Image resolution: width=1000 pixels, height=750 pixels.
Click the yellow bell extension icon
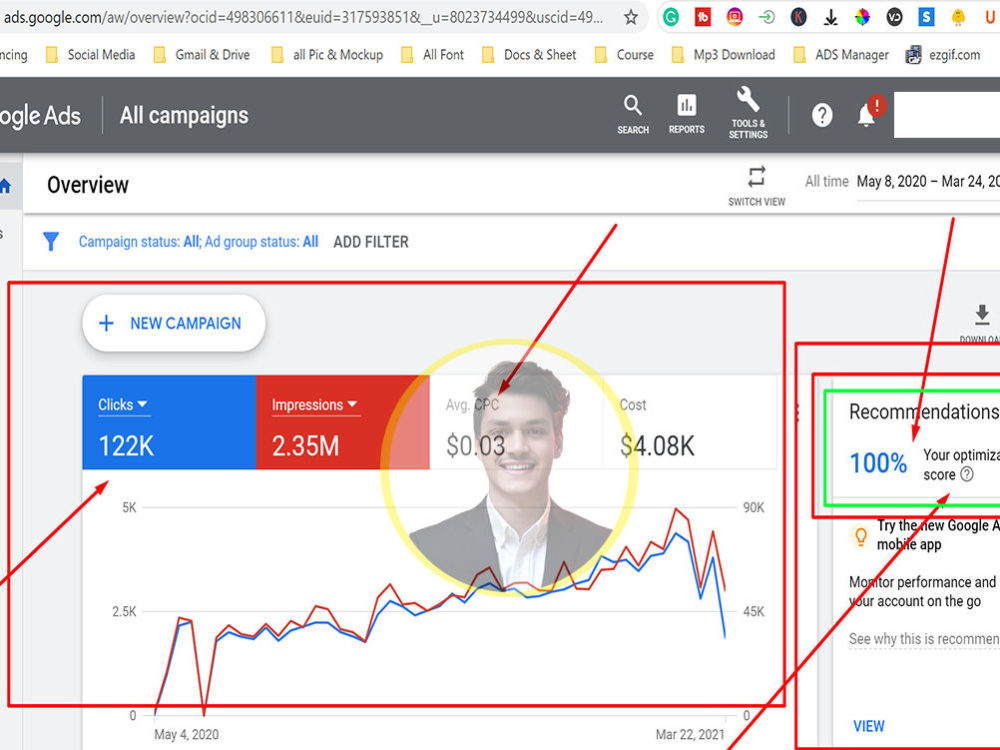click(958, 17)
